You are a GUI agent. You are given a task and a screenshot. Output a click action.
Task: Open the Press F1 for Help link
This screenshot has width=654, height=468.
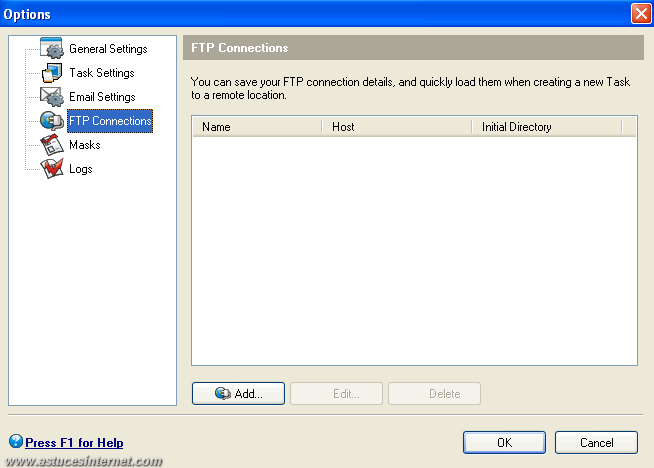(74, 443)
